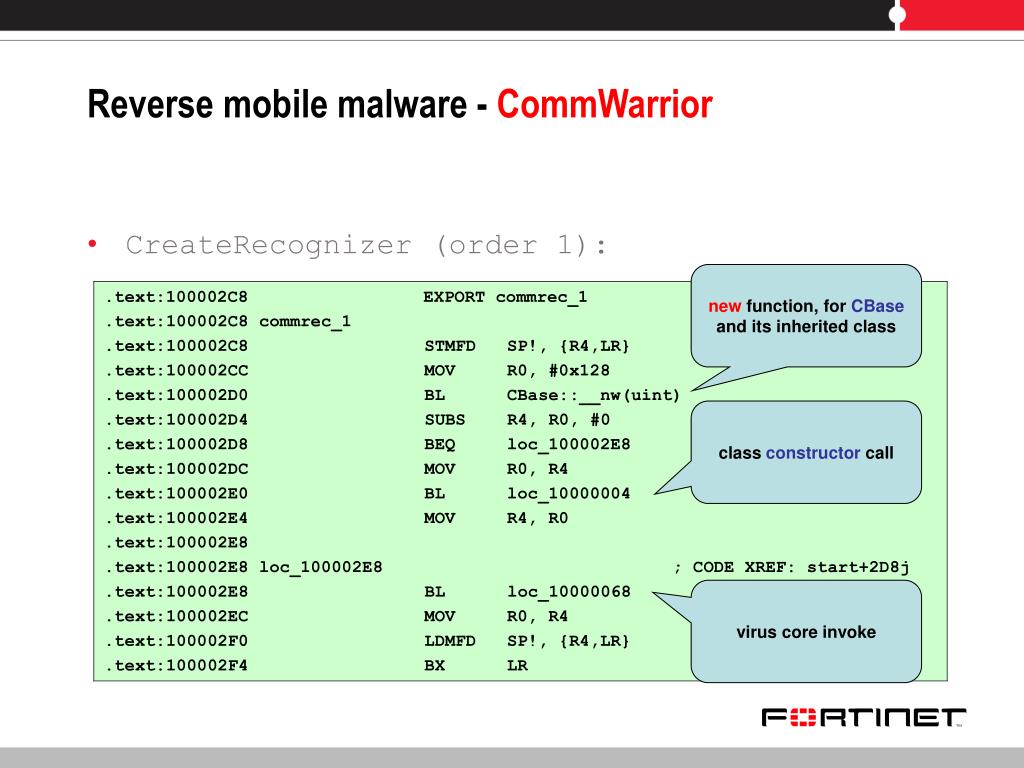The height and width of the screenshot is (768, 1024).
Task: Select the BEQ loc_100002E8 instruction
Action: (527, 445)
